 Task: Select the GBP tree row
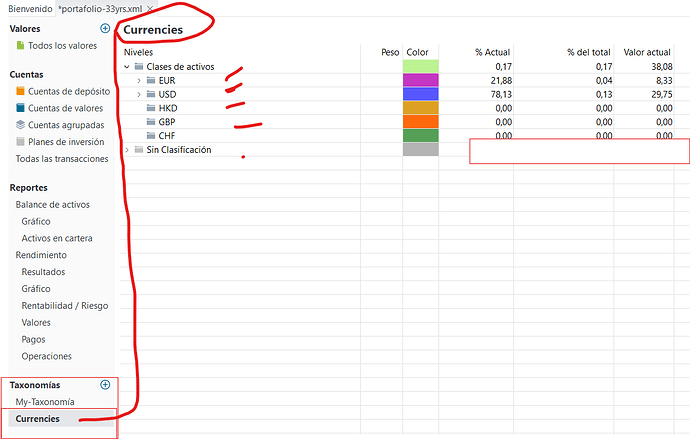point(166,122)
